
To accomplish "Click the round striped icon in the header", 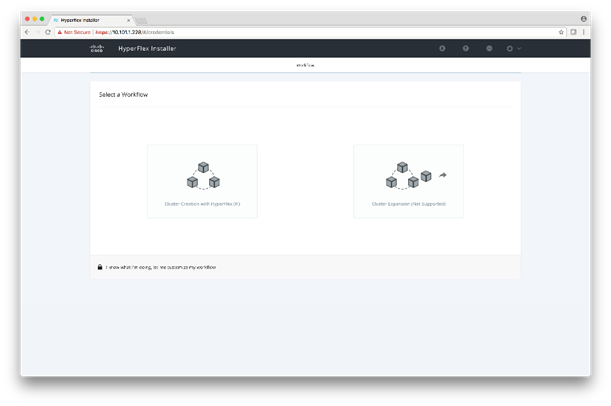I will [489, 48].
